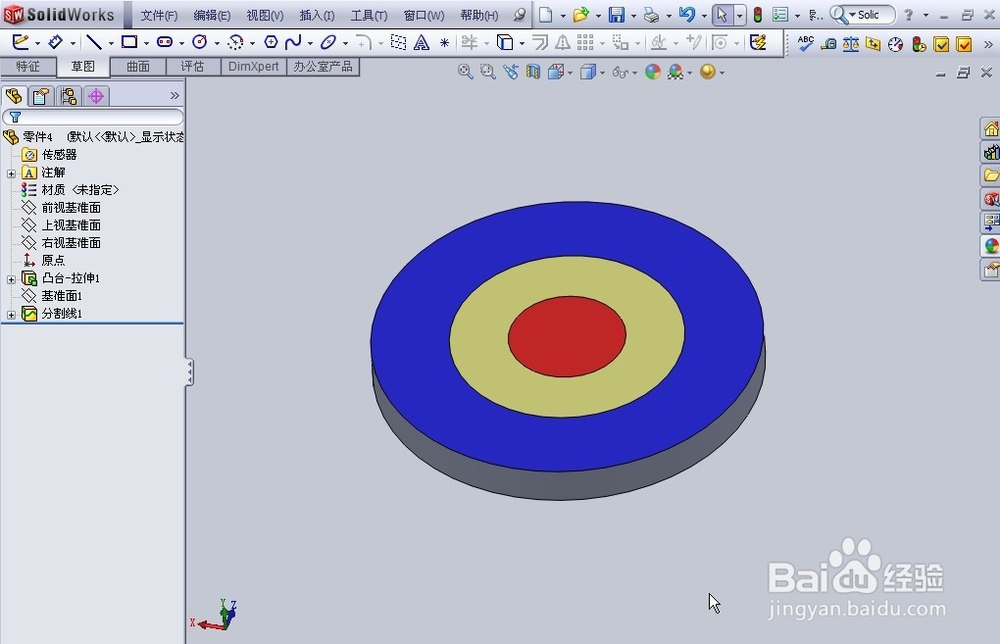Click the Spell Check ABC icon
This screenshot has width=1000, height=644.
point(805,43)
